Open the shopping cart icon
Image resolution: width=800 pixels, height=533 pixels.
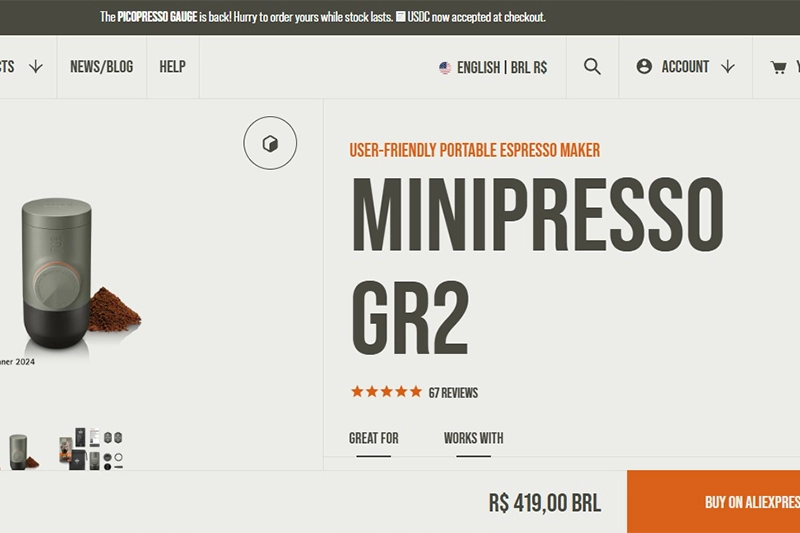779,67
